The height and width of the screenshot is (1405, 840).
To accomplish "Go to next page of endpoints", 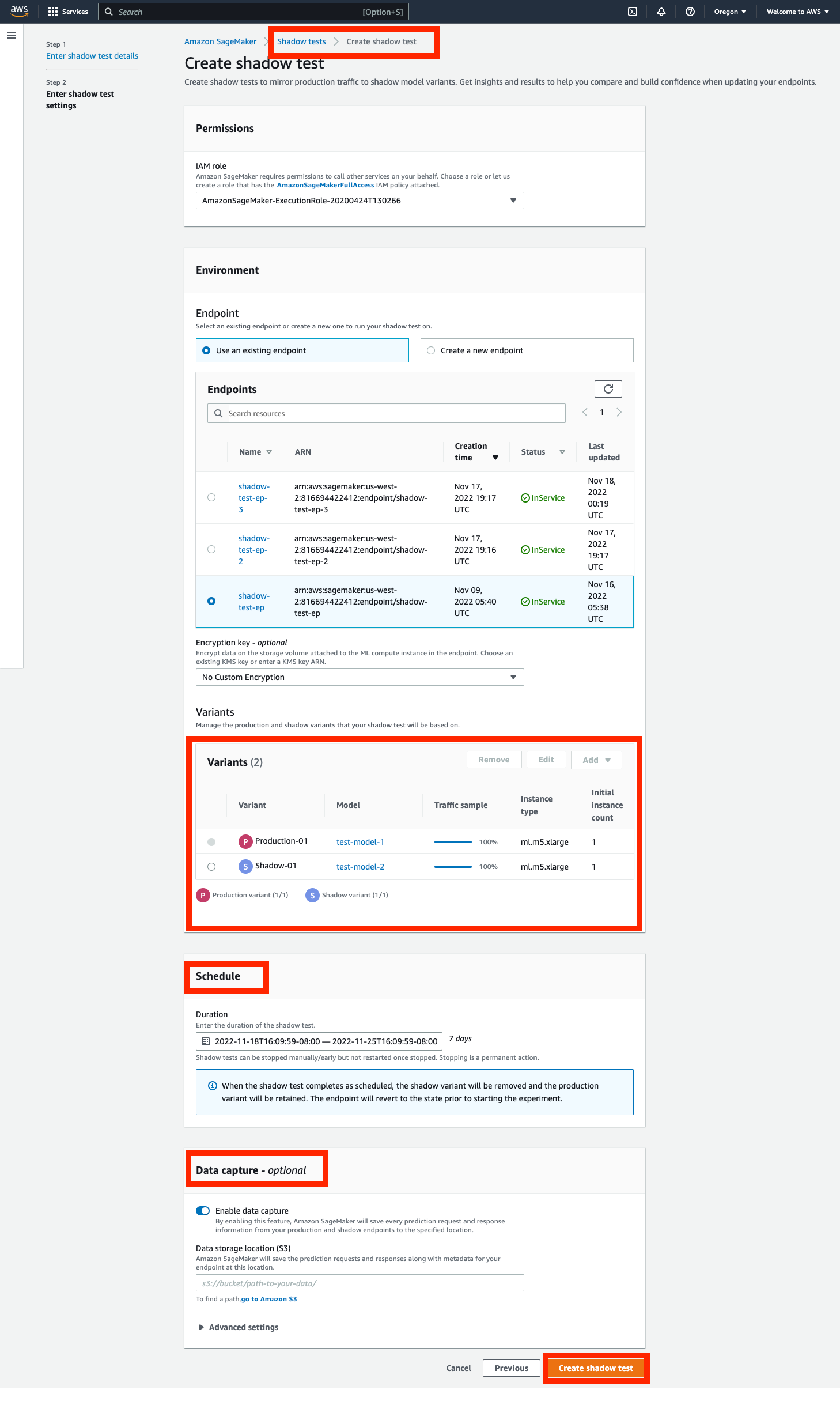I will click(x=619, y=412).
